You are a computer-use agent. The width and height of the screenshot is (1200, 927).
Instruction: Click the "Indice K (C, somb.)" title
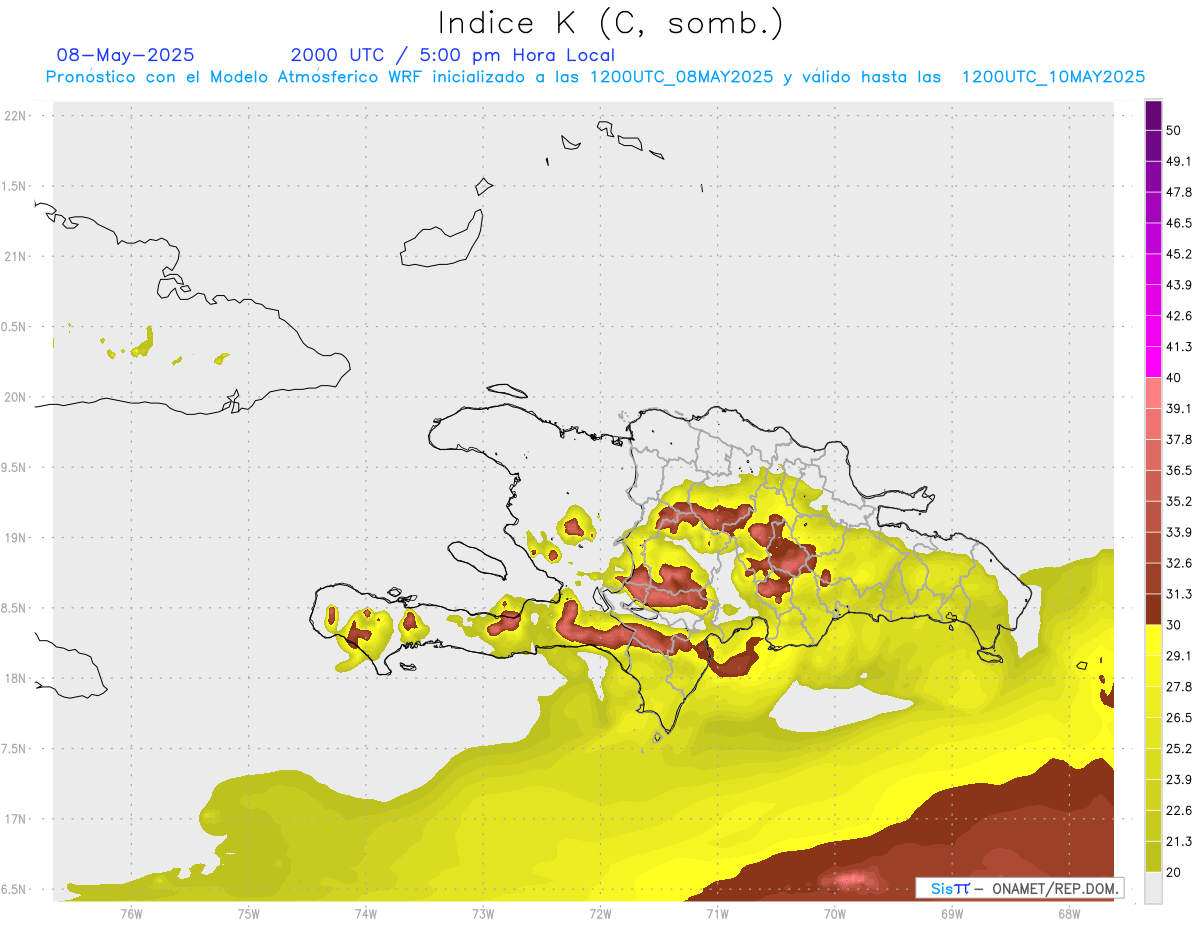611,23
